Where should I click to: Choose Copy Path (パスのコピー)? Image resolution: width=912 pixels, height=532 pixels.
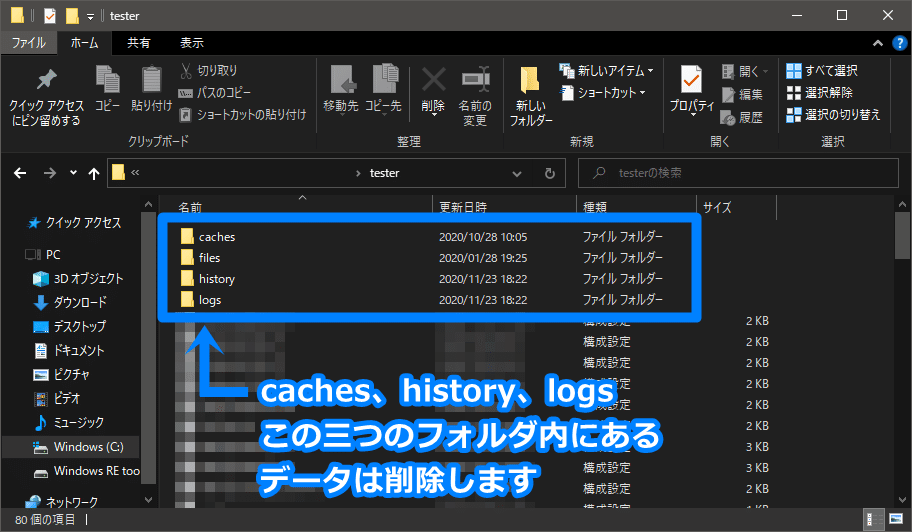(x=215, y=92)
